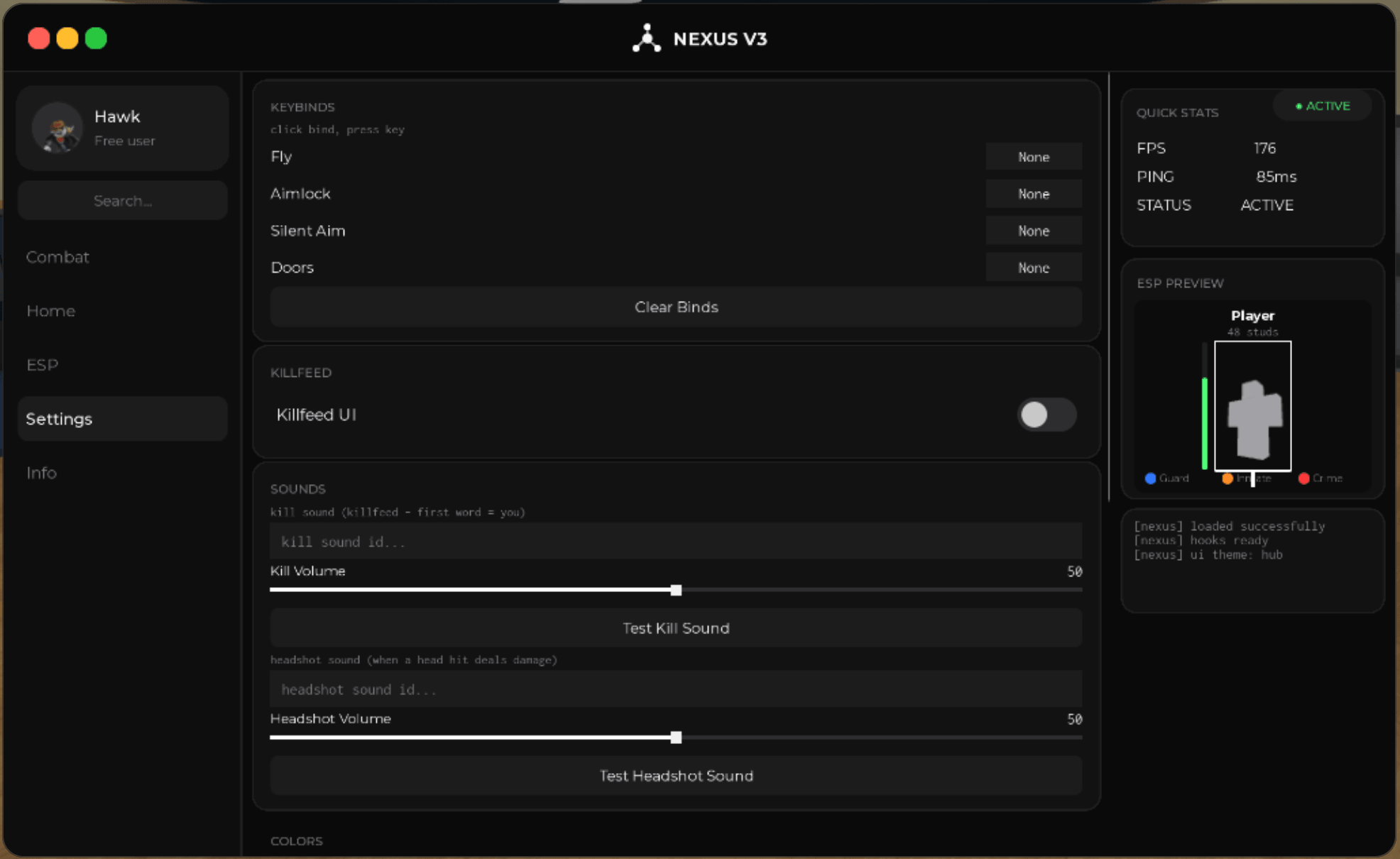1400x859 pixels.
Task: Click the Kill Volume value 50
Action: [1074, 571]
